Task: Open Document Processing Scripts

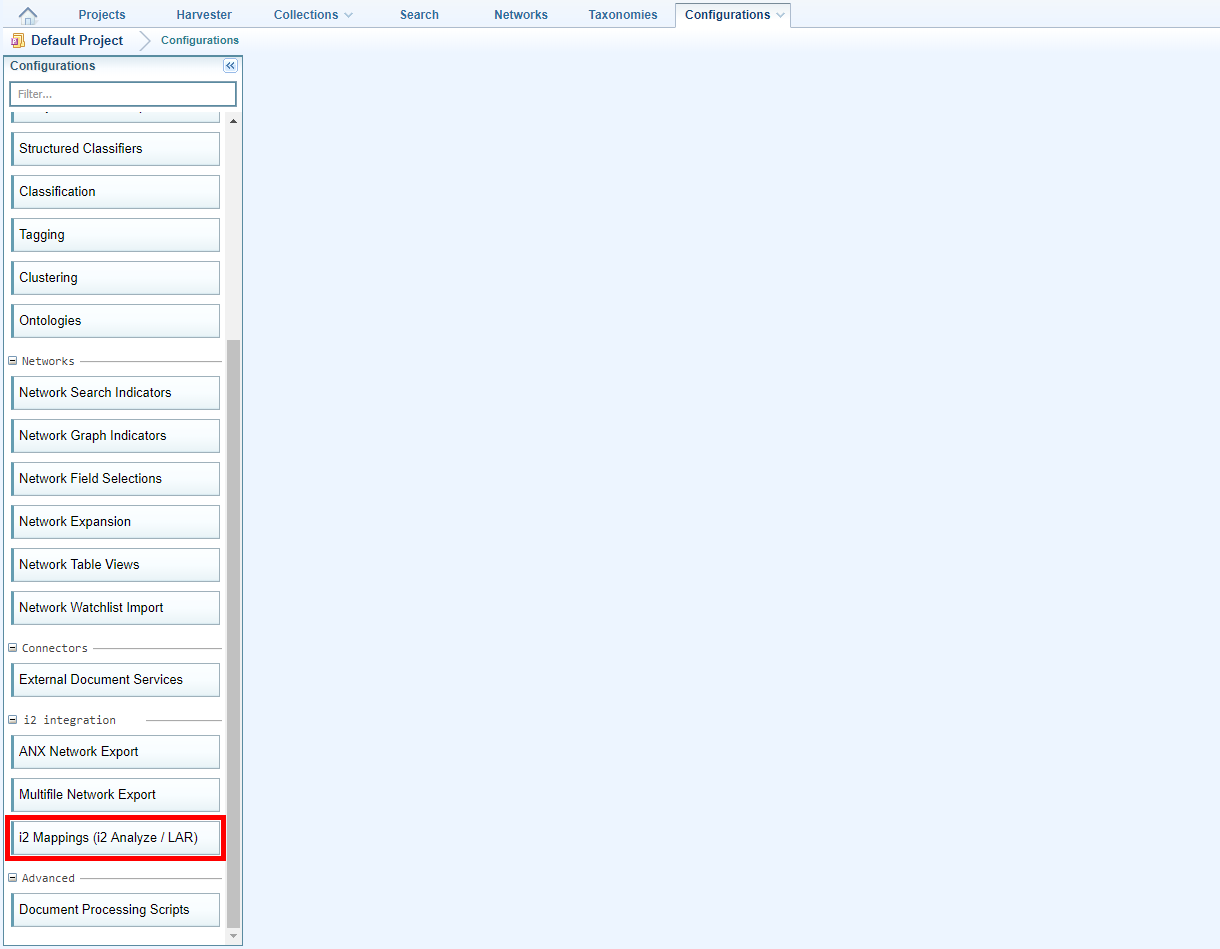Action: click(115, 910)
